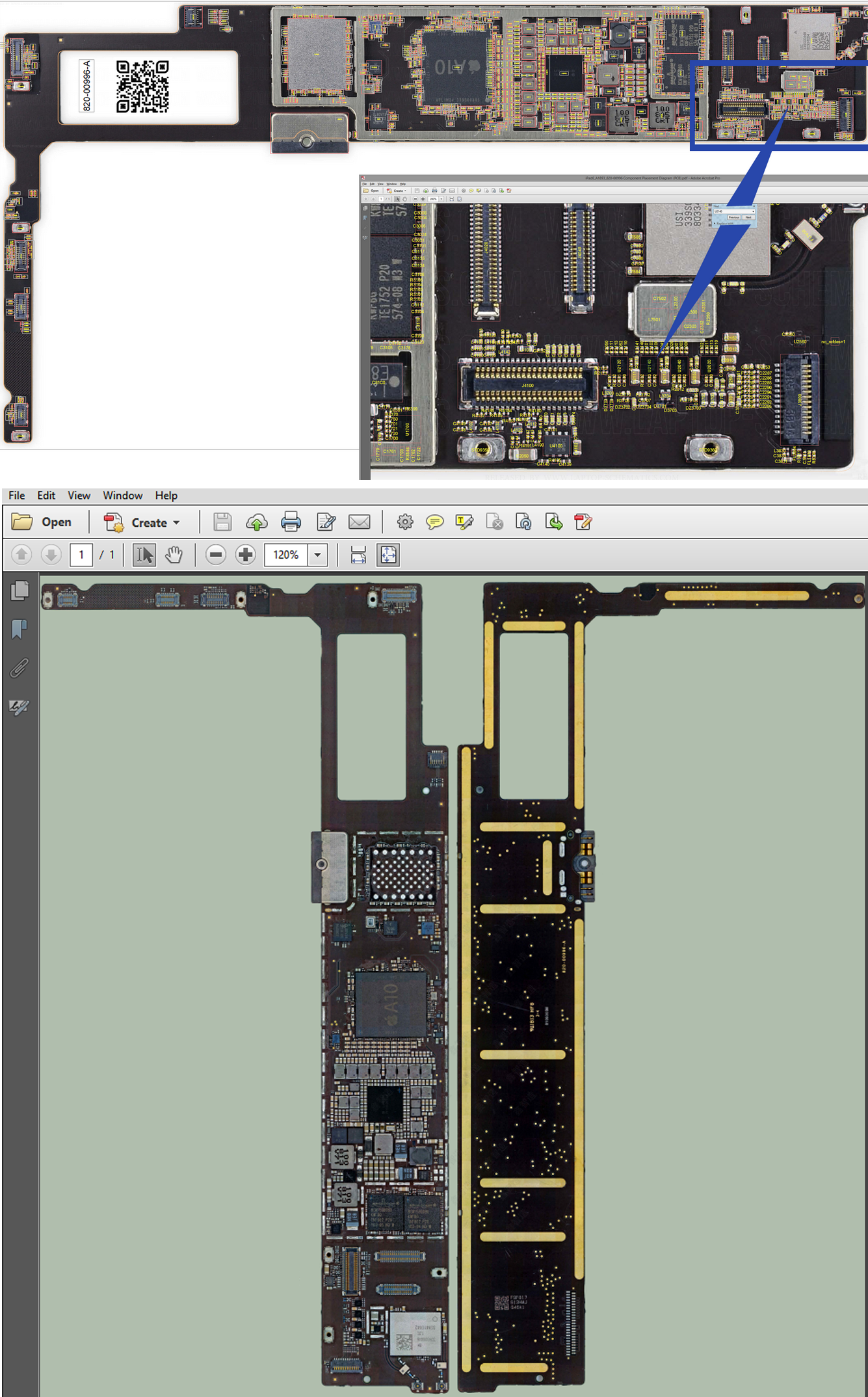The image size is (868, 1397).
Task: Send file using the envelope icon
Action: [x=359, y=522]
